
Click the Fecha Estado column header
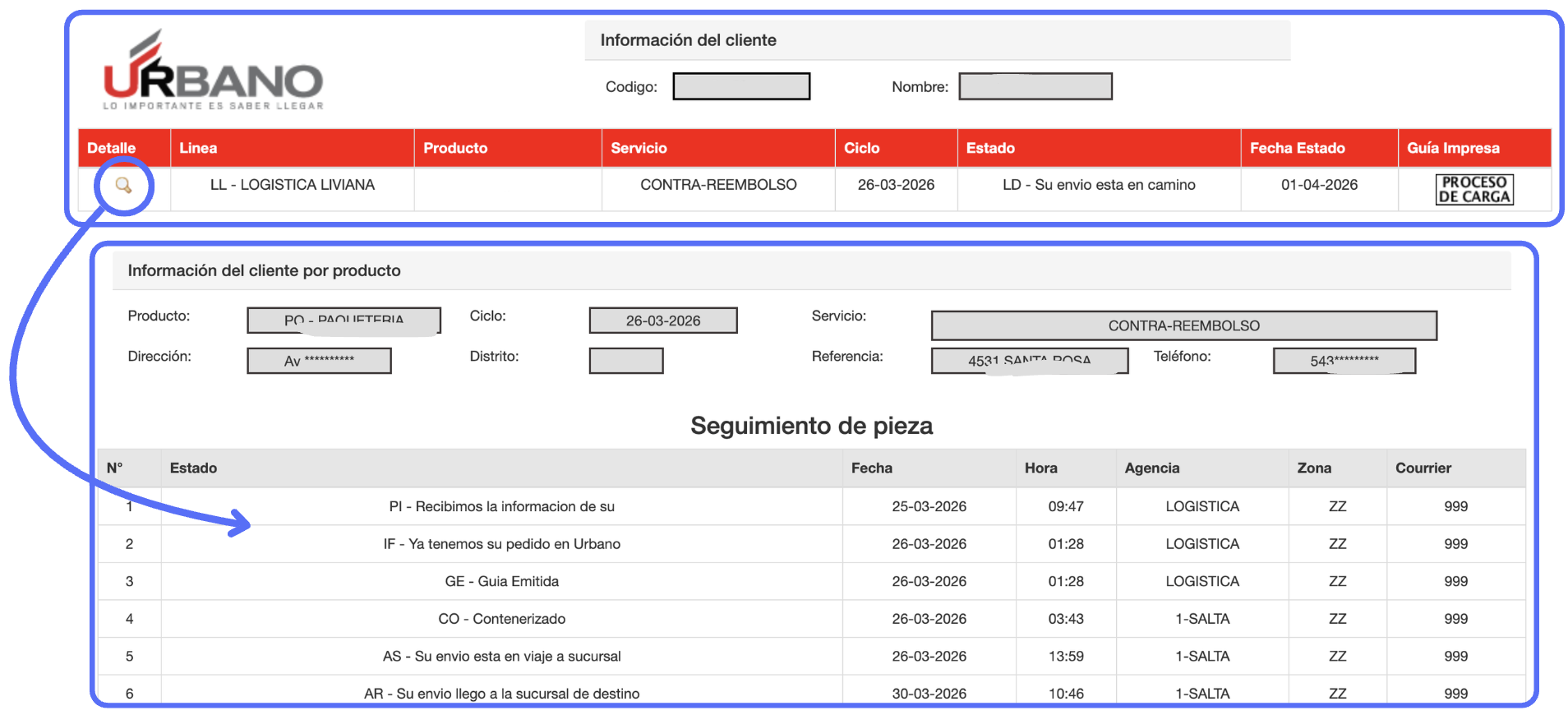click(1297, 148)
